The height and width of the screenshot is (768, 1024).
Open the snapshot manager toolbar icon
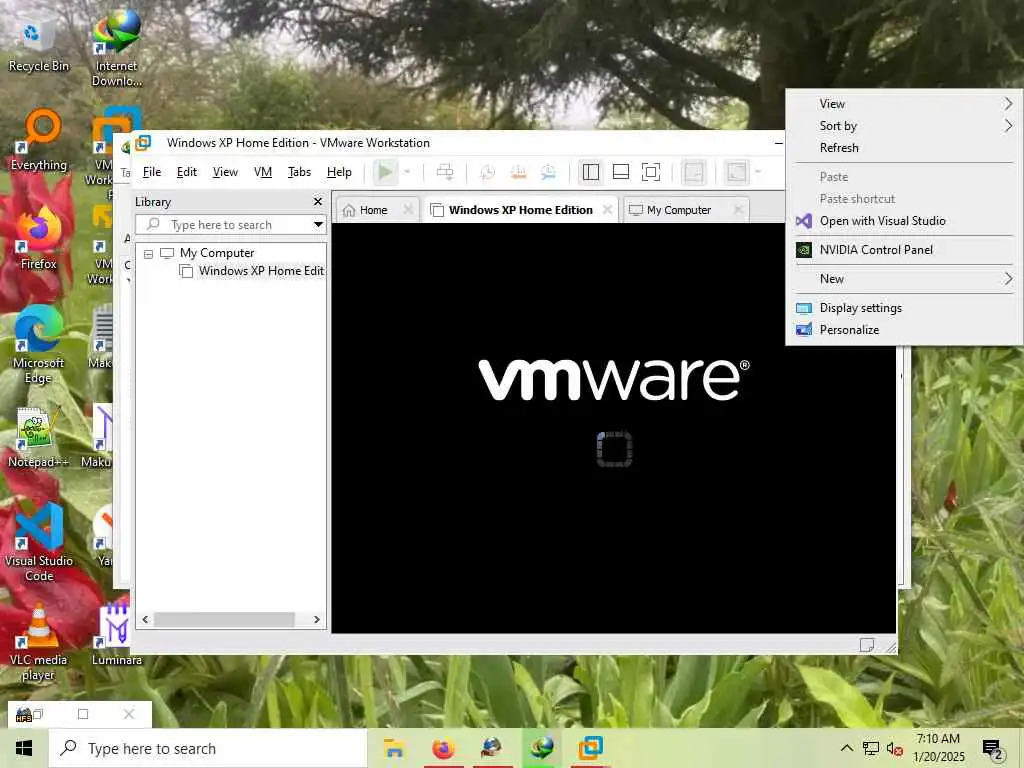pos(549,172)
